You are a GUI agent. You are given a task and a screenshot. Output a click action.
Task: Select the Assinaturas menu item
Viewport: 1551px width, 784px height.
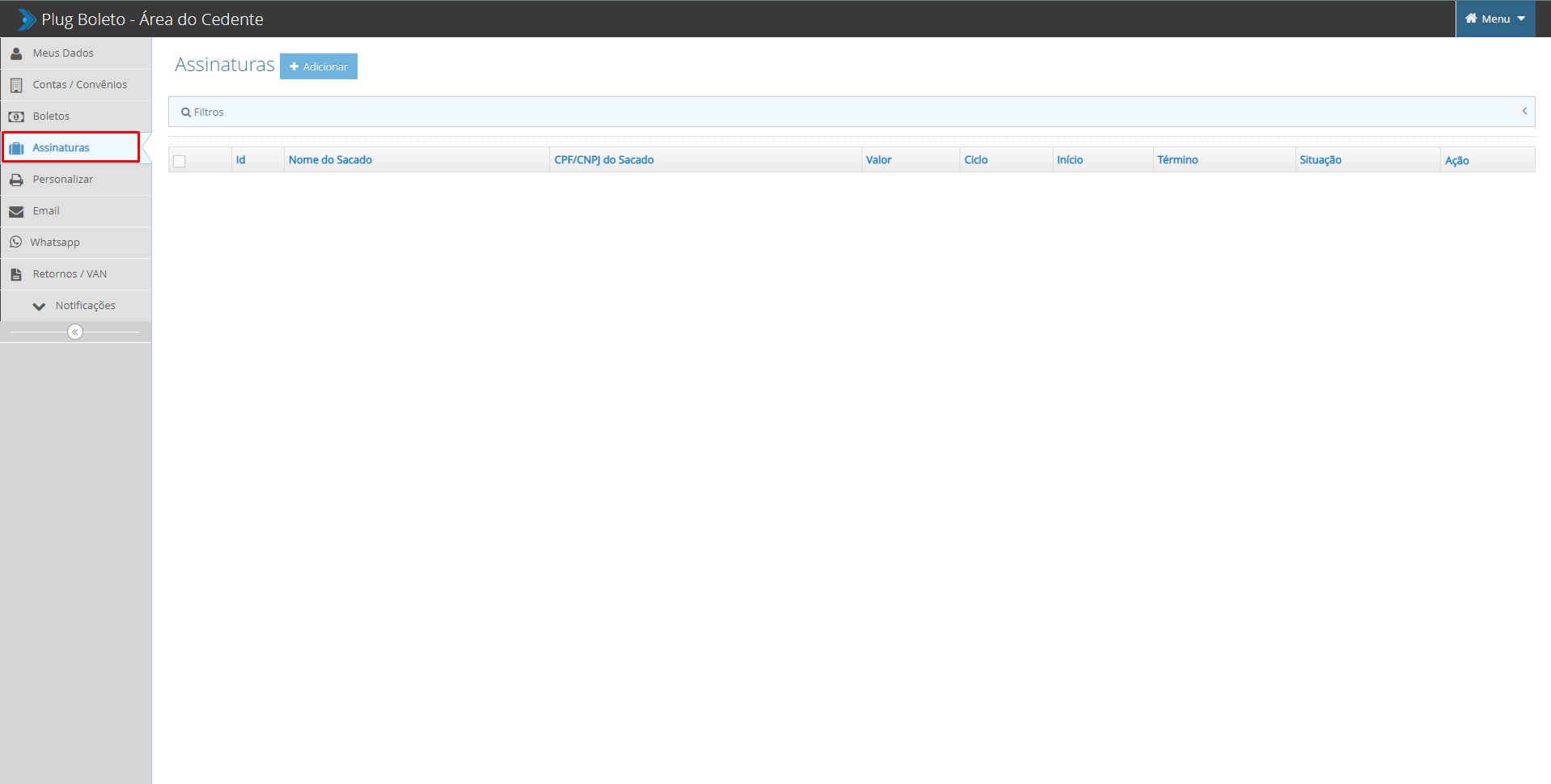coord(71,147)
